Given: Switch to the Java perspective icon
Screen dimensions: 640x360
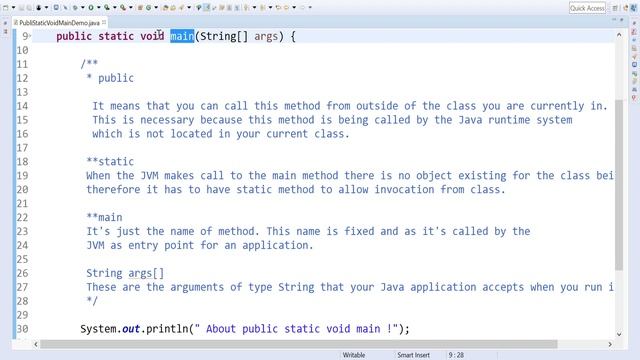Looking at the screenshot, I should point(634,8).
